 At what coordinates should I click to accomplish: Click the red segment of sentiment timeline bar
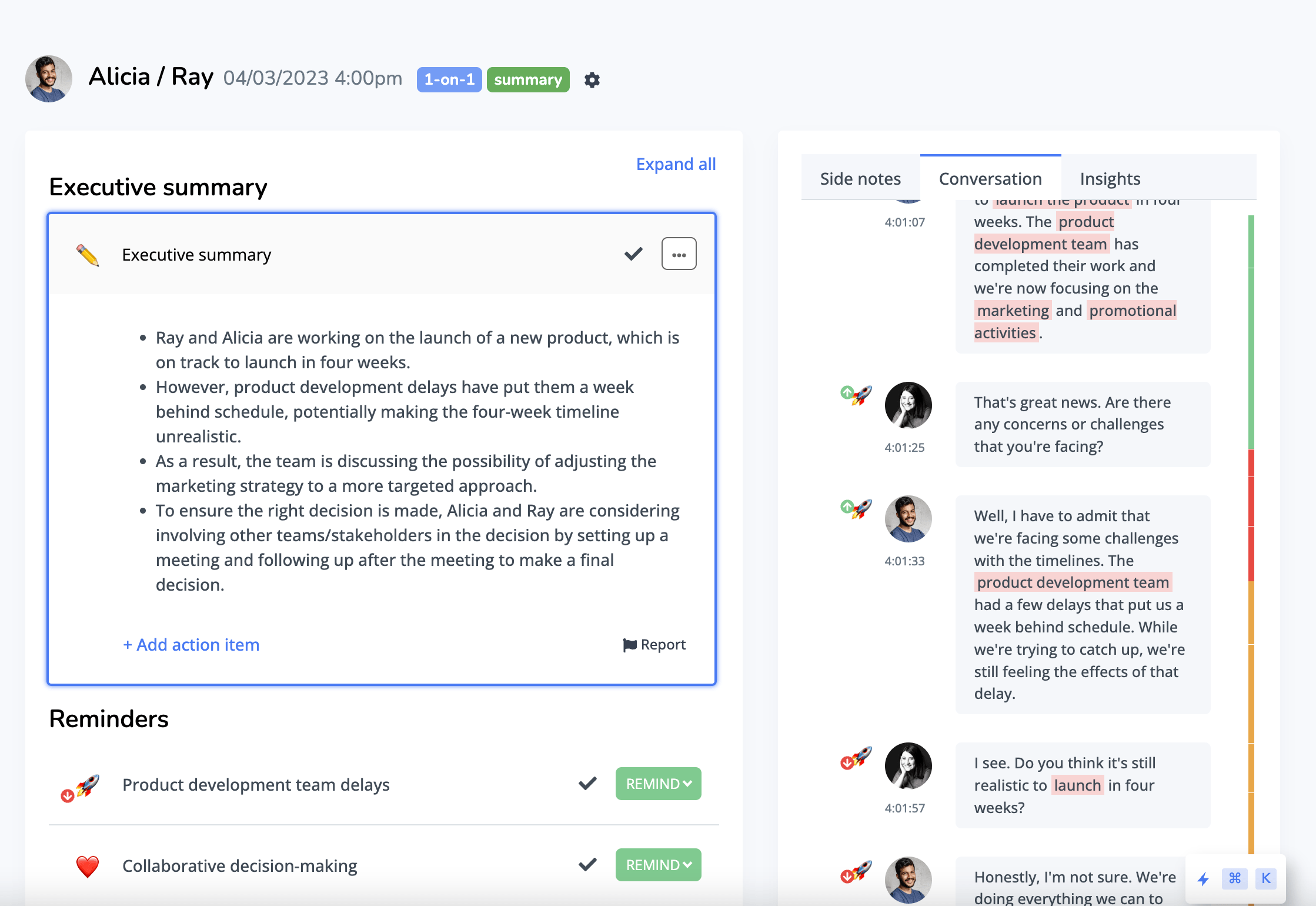tap(1251, 515)
